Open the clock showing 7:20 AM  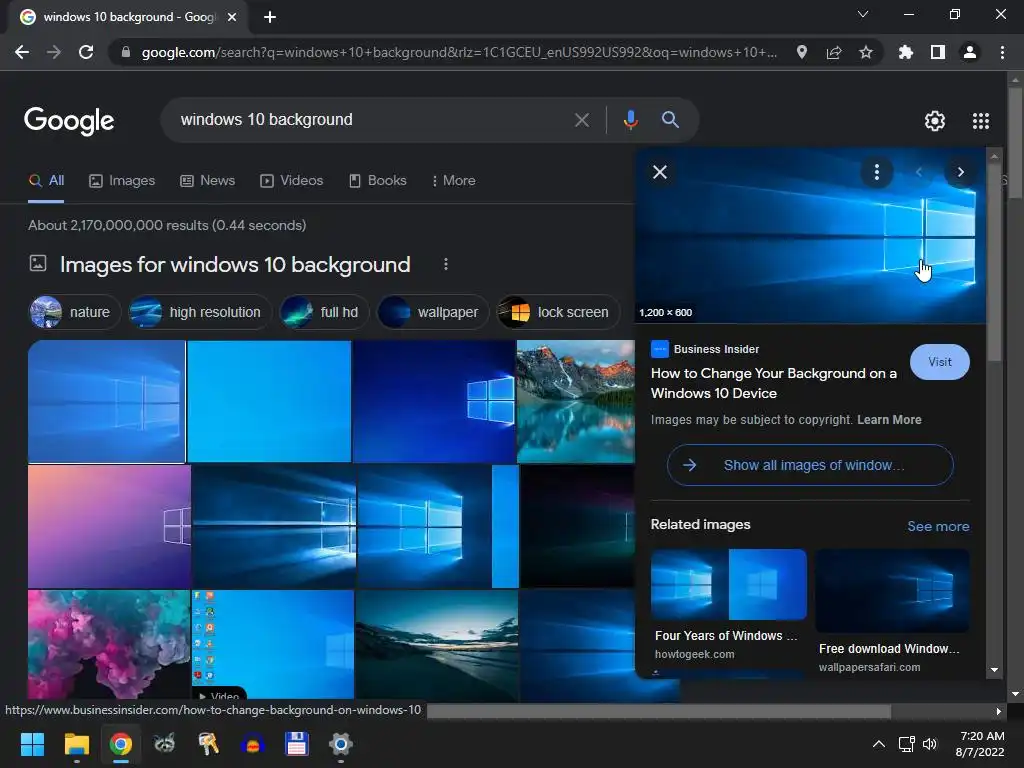click(980, 744)
